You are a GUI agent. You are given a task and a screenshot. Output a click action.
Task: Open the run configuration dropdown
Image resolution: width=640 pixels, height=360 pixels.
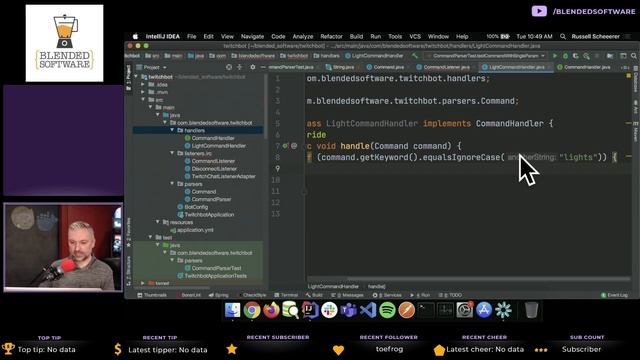coord(485,56)
